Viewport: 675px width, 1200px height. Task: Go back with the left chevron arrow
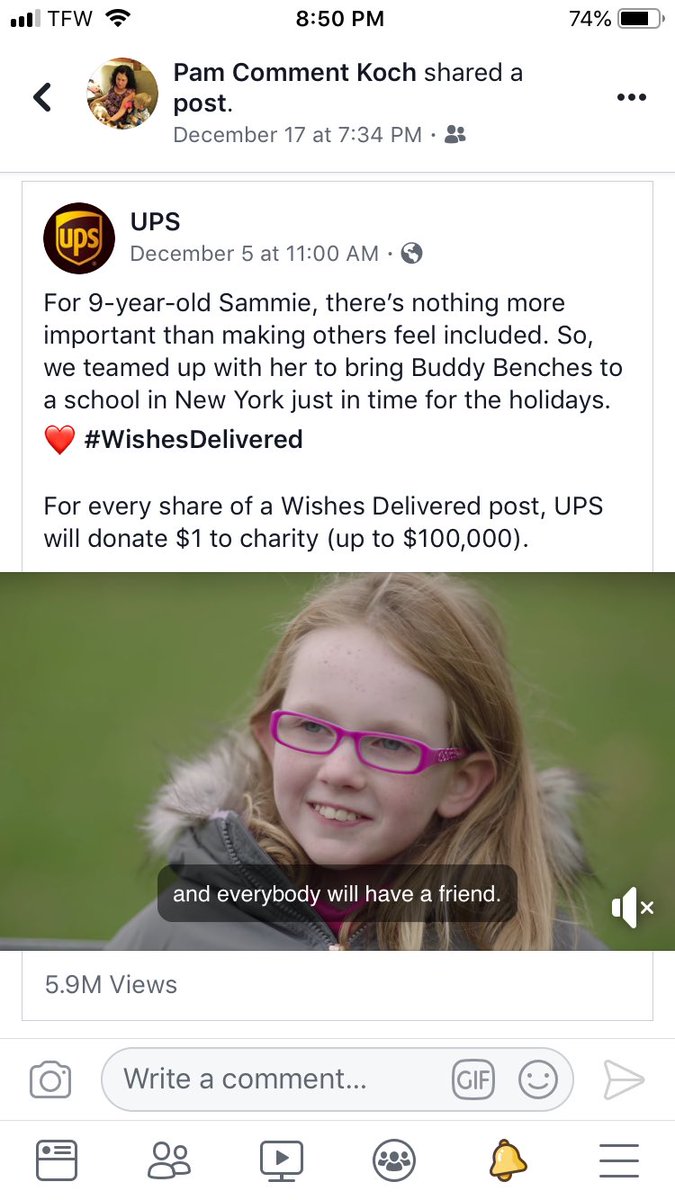[x=42, y=97]
